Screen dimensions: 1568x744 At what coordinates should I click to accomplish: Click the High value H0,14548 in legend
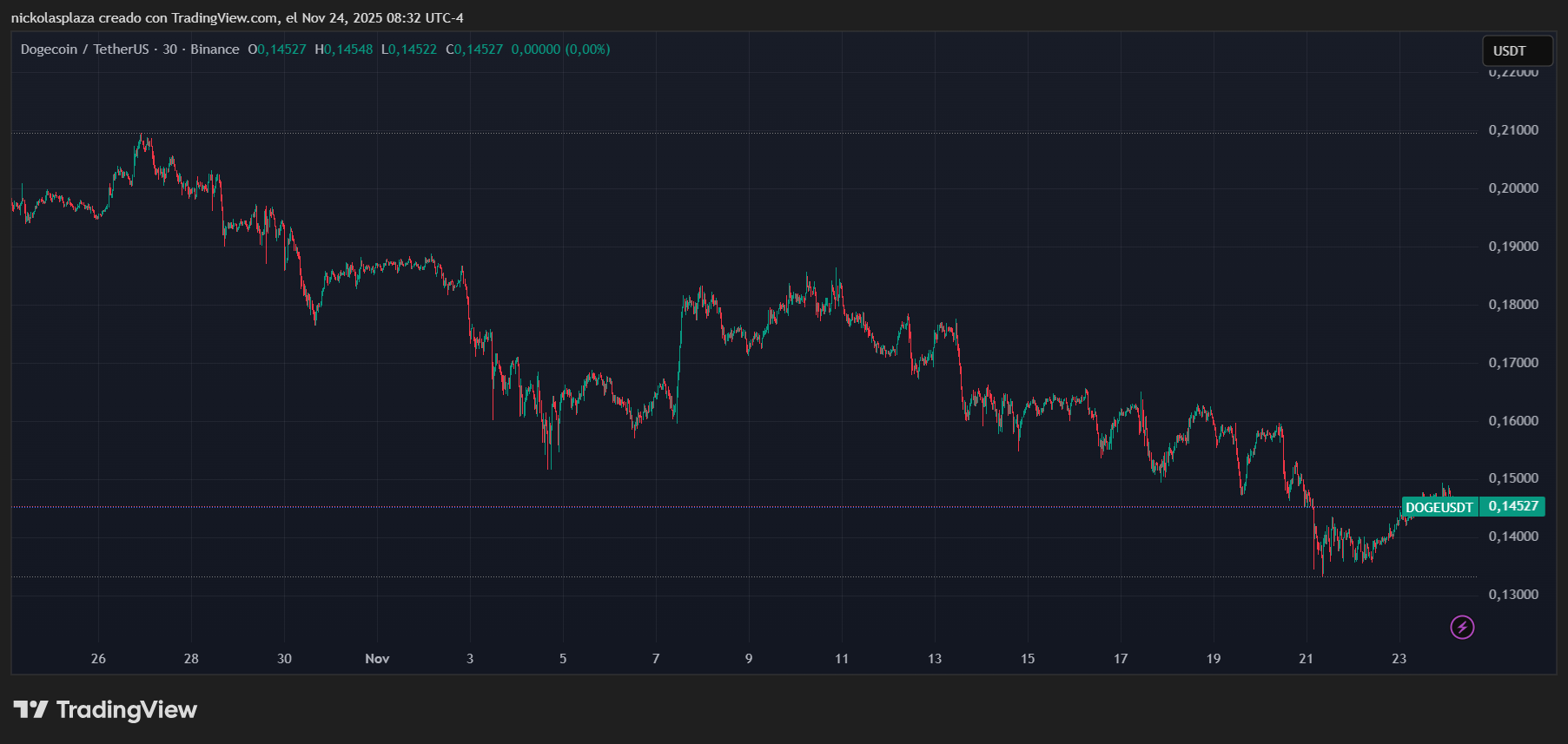(x=344, y=49)
